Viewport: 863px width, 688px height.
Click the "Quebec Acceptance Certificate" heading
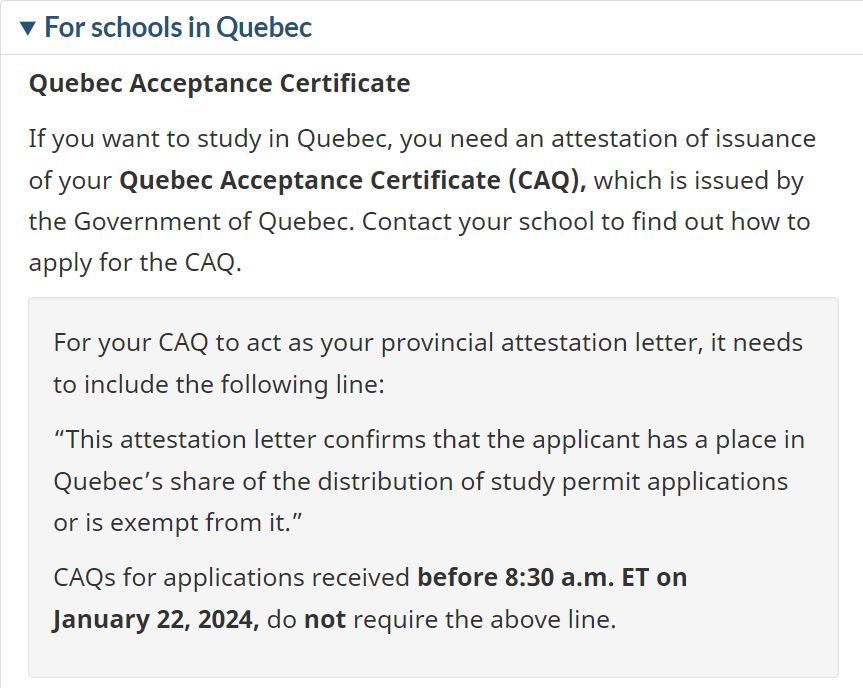coord(219,83)
